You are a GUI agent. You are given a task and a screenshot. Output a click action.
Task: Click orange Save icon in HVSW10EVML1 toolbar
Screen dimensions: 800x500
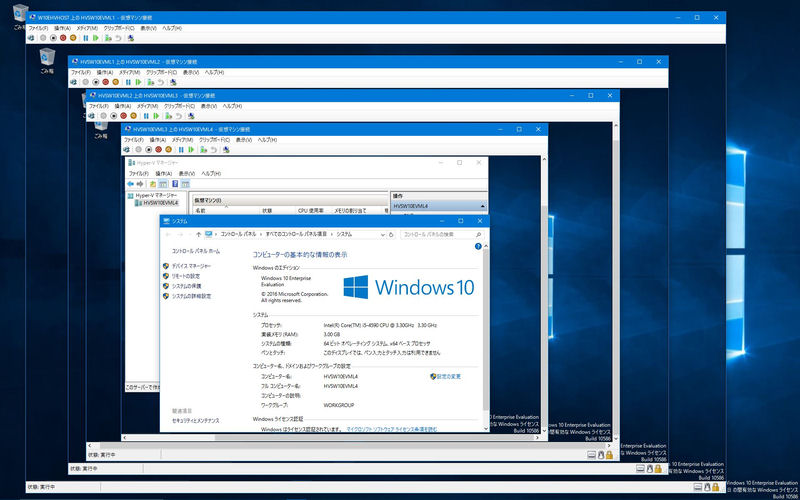pos(73,38)
